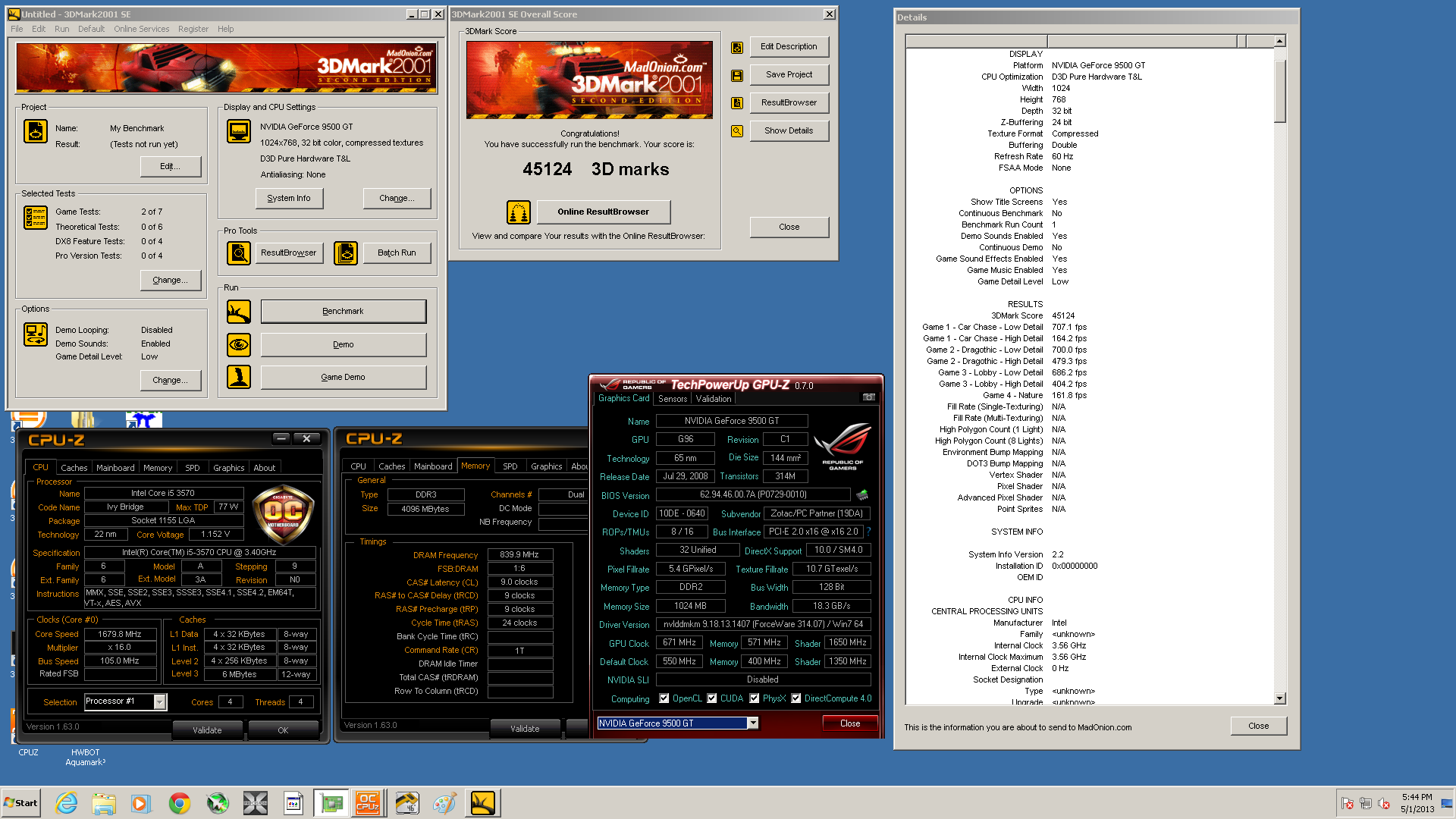The width and height of the screenshot is (1456, 819).
Task: Open the HWBOT Aquamark3 desktop shortcut
Action: 85,757
